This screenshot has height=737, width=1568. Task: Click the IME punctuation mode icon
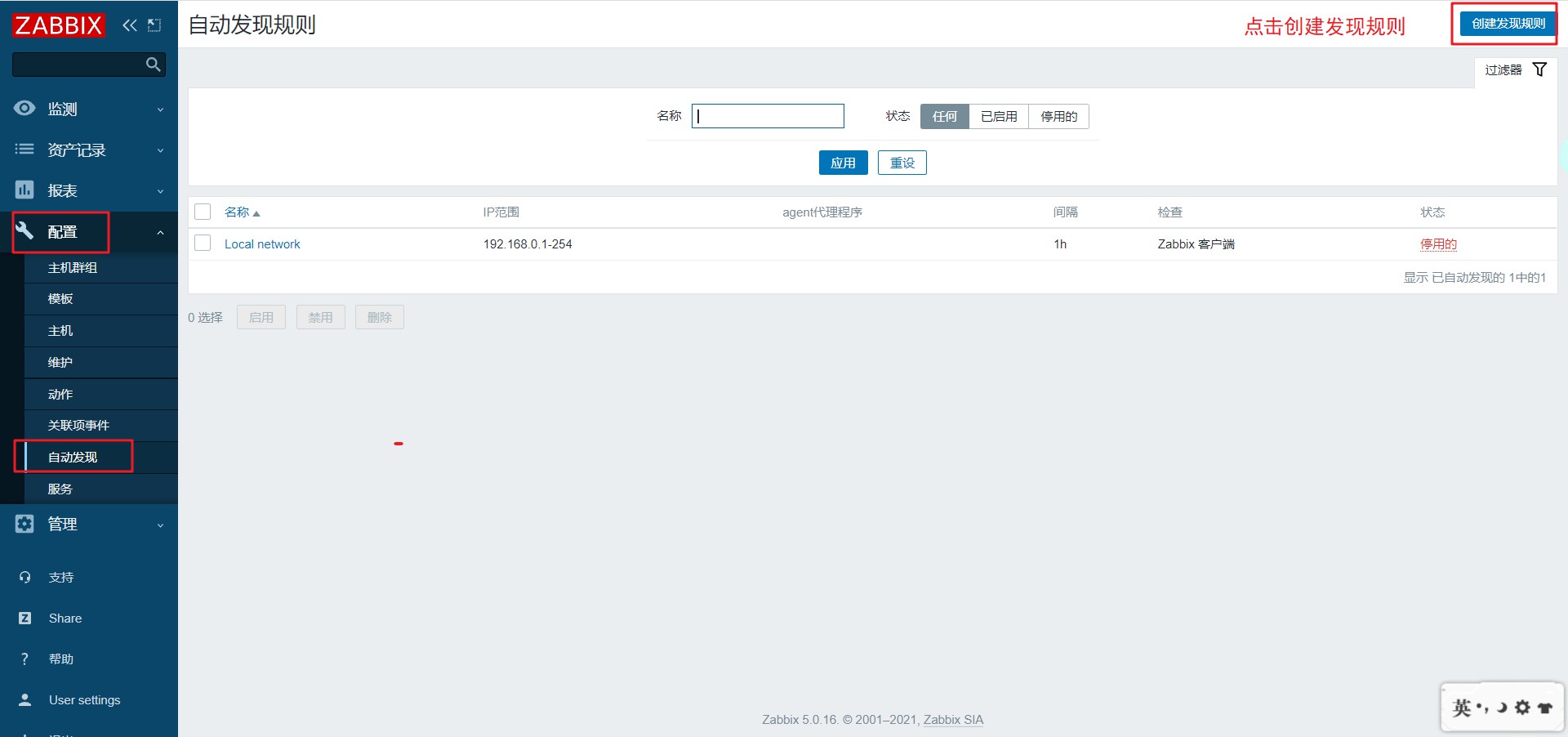coord(1481,708)
